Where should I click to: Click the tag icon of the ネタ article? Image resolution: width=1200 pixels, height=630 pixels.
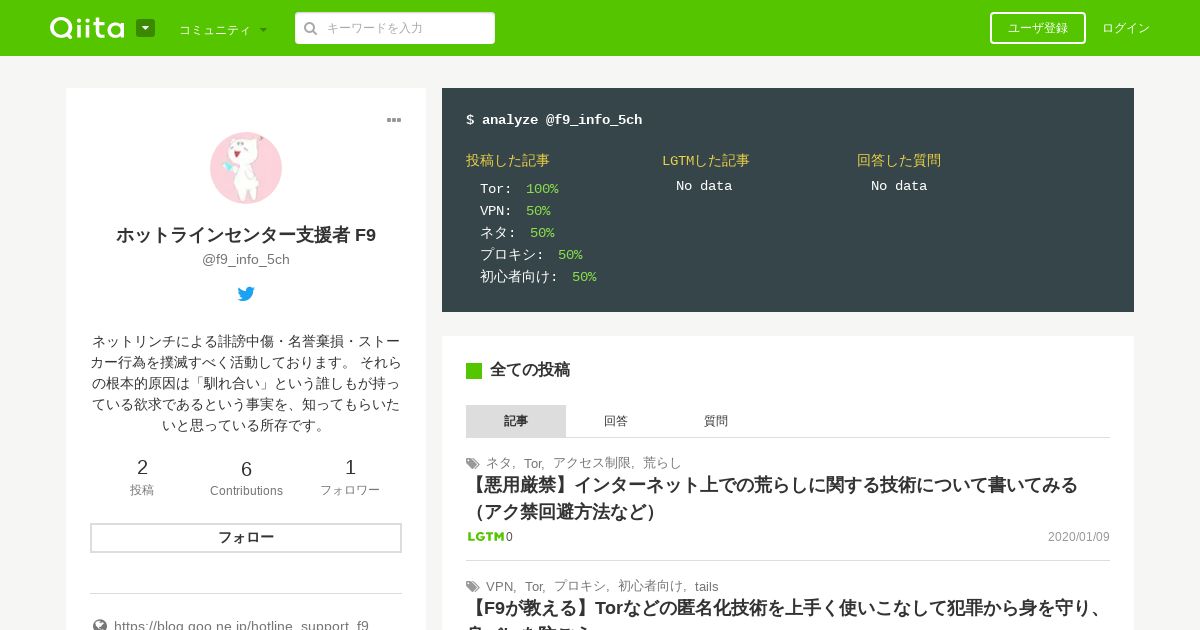[473, 463]
